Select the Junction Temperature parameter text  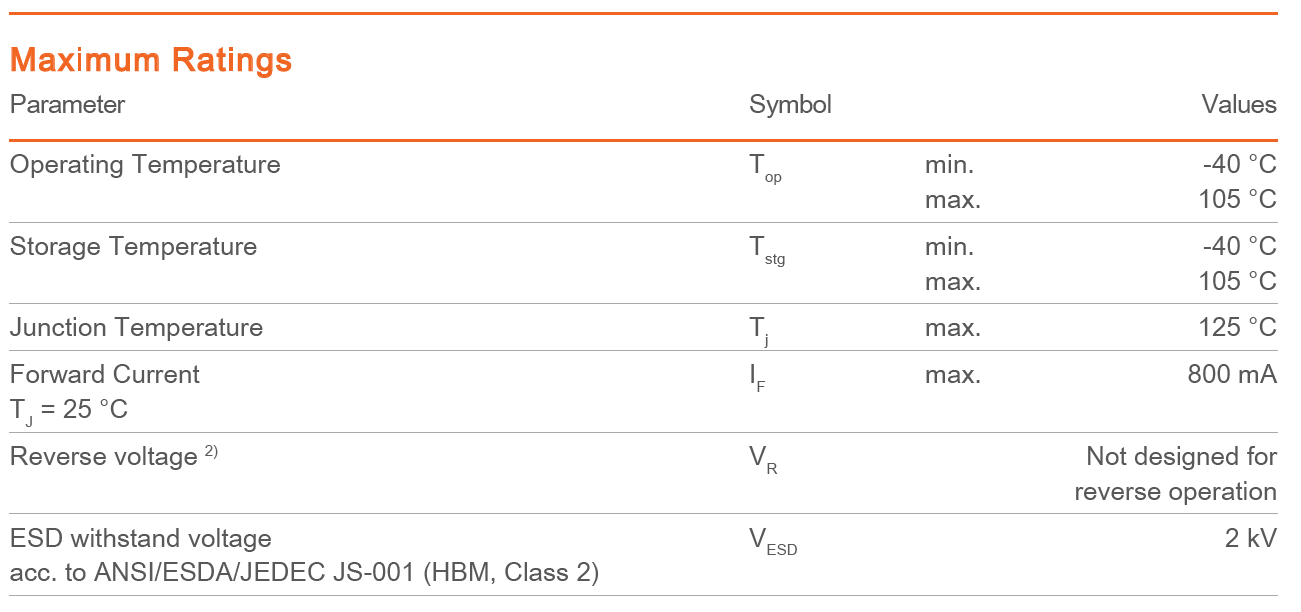click(136, 328)
